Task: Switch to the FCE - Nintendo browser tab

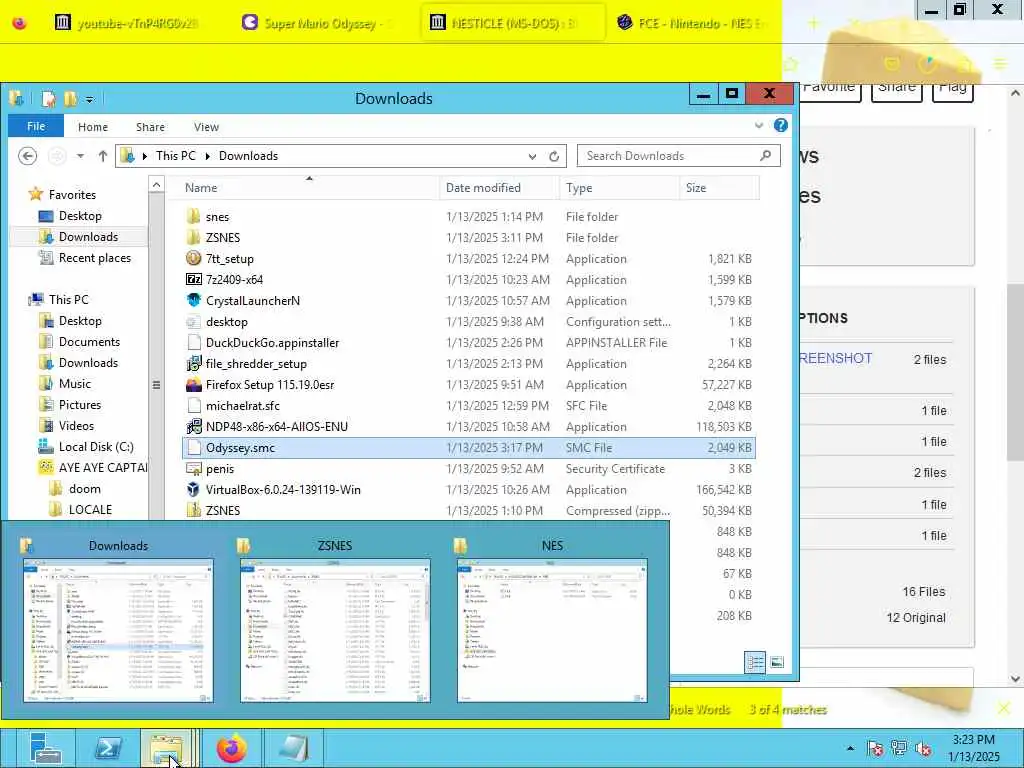Action: (694, 23)
